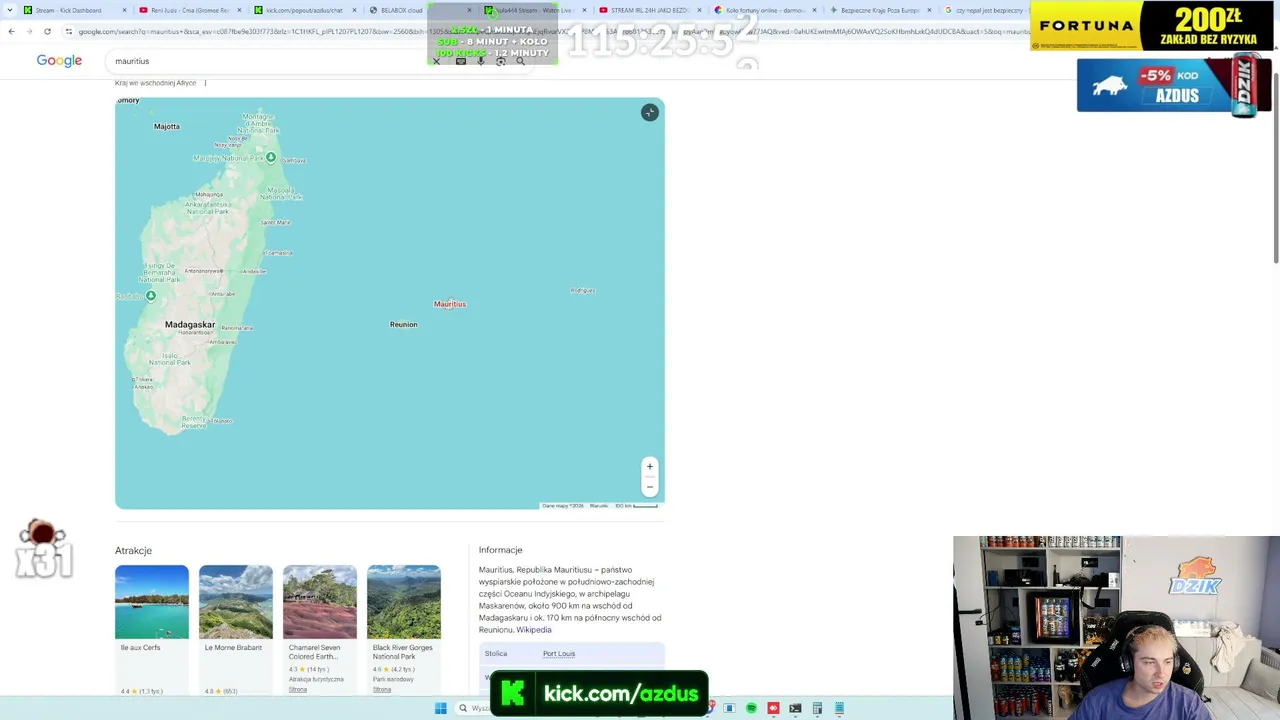Open the Black River Gorges National Park photo
Screen dimensions: 1280x720
(x=404, y=602)
